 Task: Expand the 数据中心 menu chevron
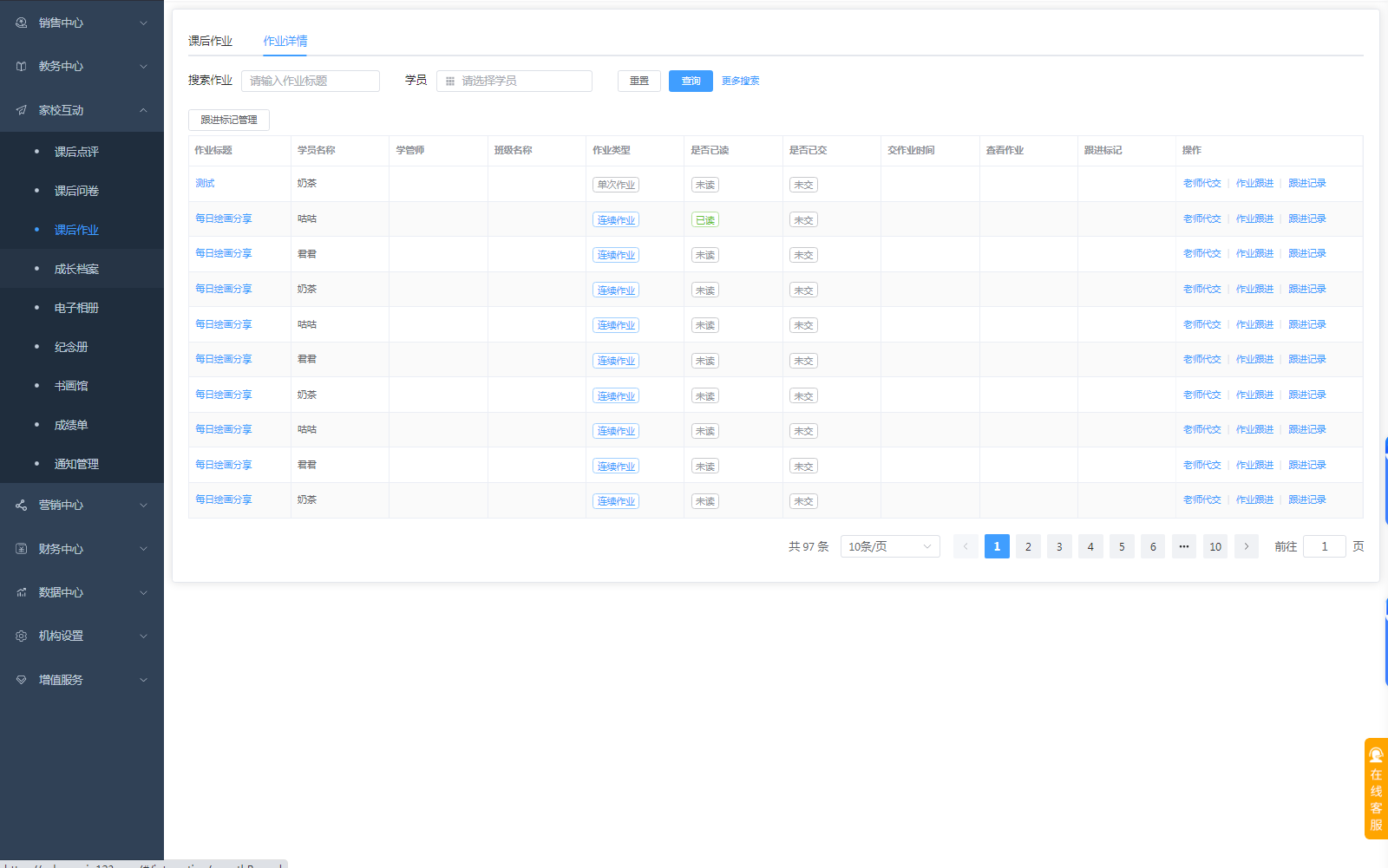pyautogui.click(x=144, y=592)
